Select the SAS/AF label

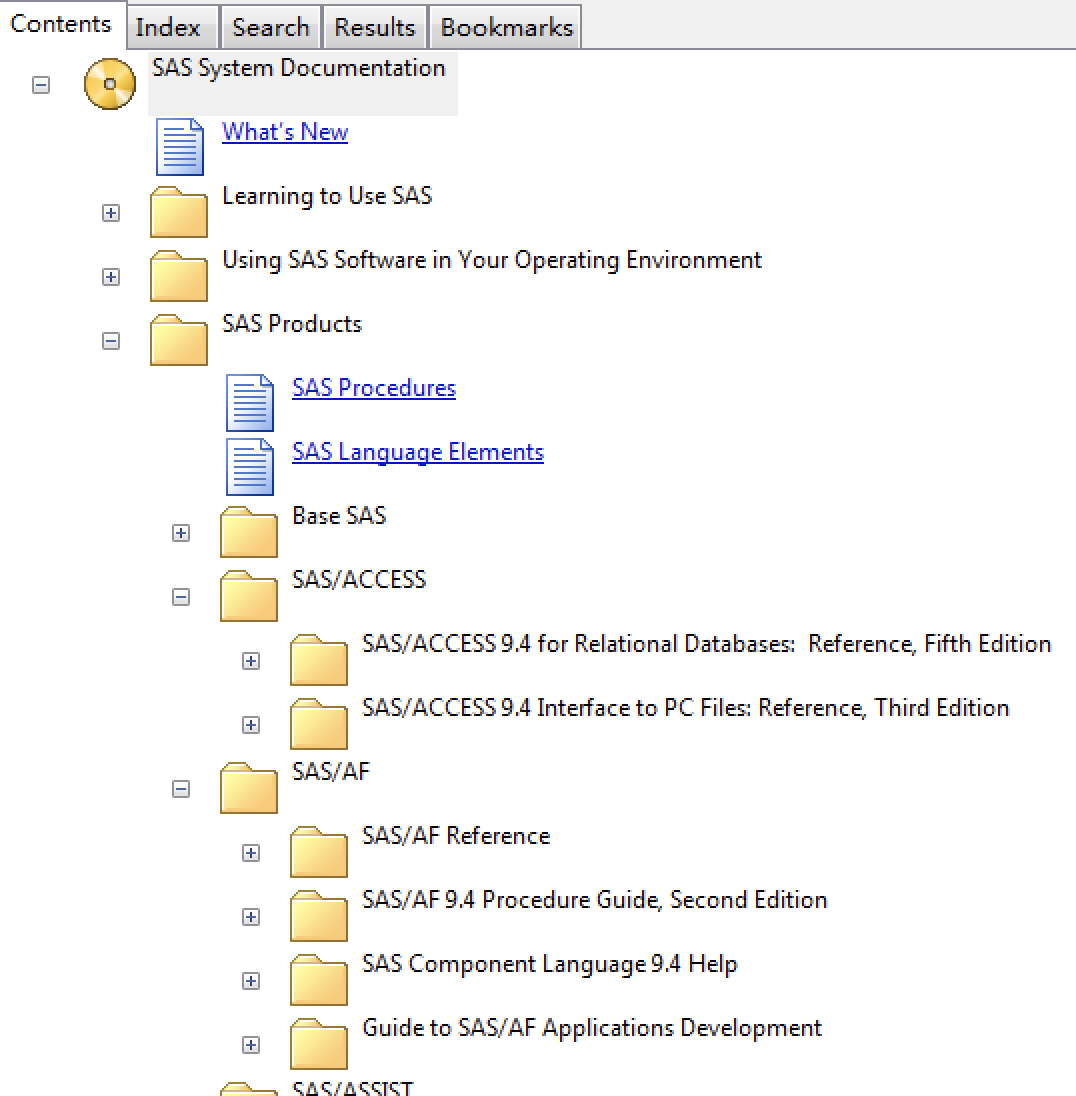click(x=331, y=772)
